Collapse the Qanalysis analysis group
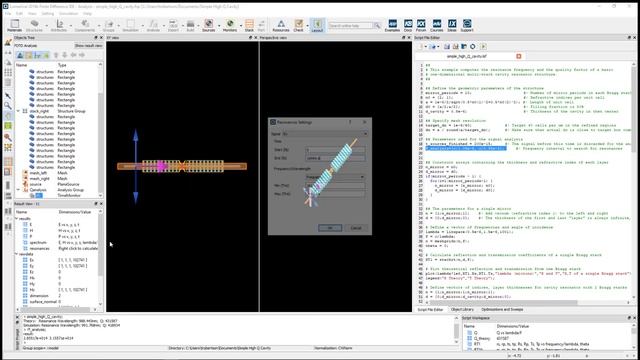Screen dimensions: 640x360 (x=18, y=190)
